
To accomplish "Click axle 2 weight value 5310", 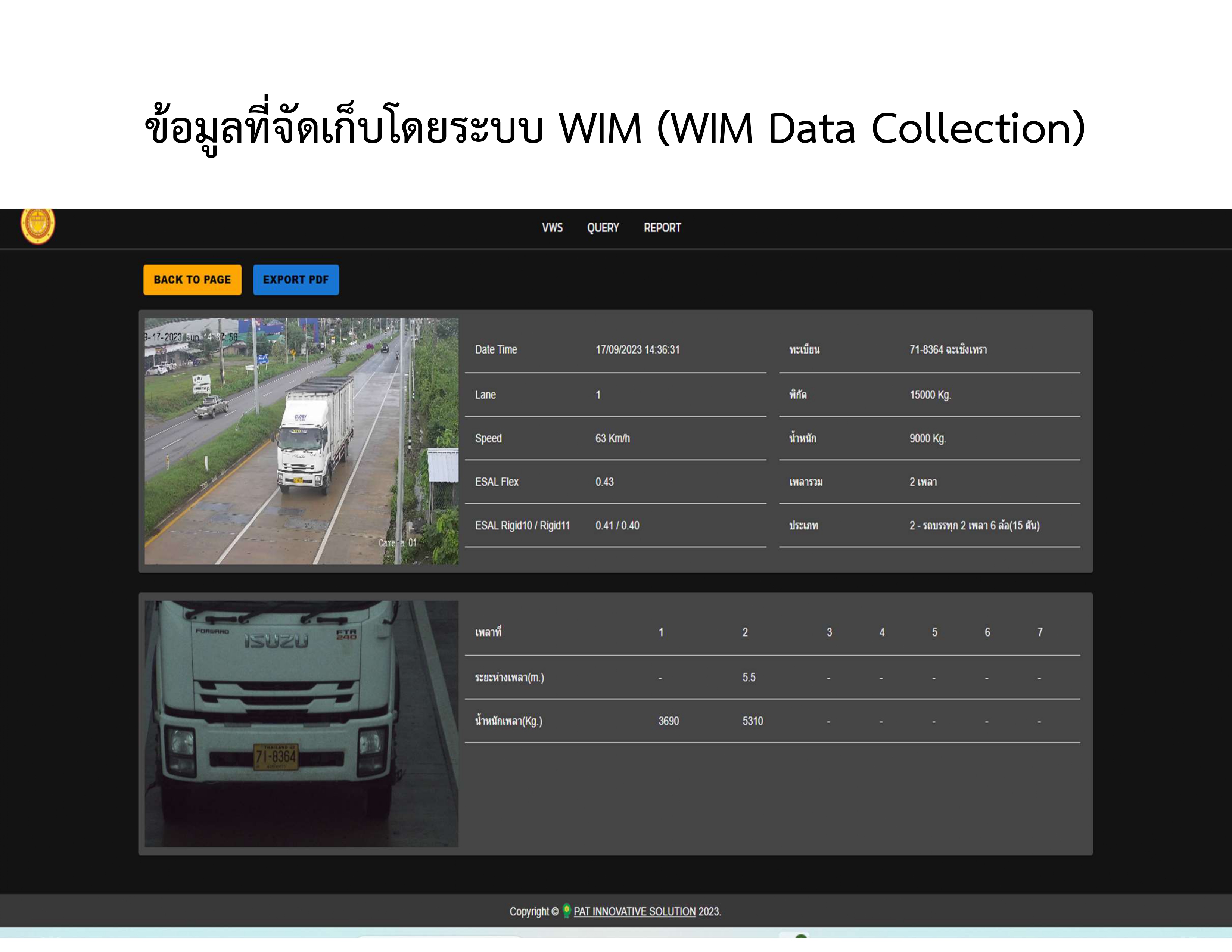I will click(752, 721).
